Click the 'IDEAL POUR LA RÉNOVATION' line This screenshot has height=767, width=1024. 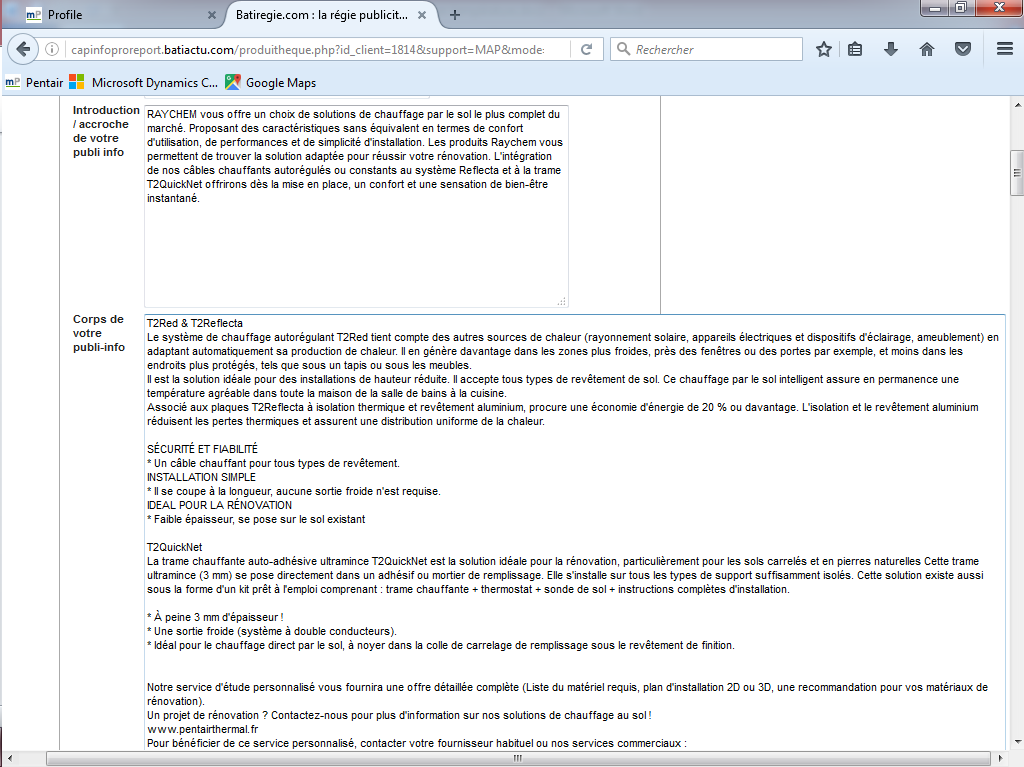tap(219, 505)
